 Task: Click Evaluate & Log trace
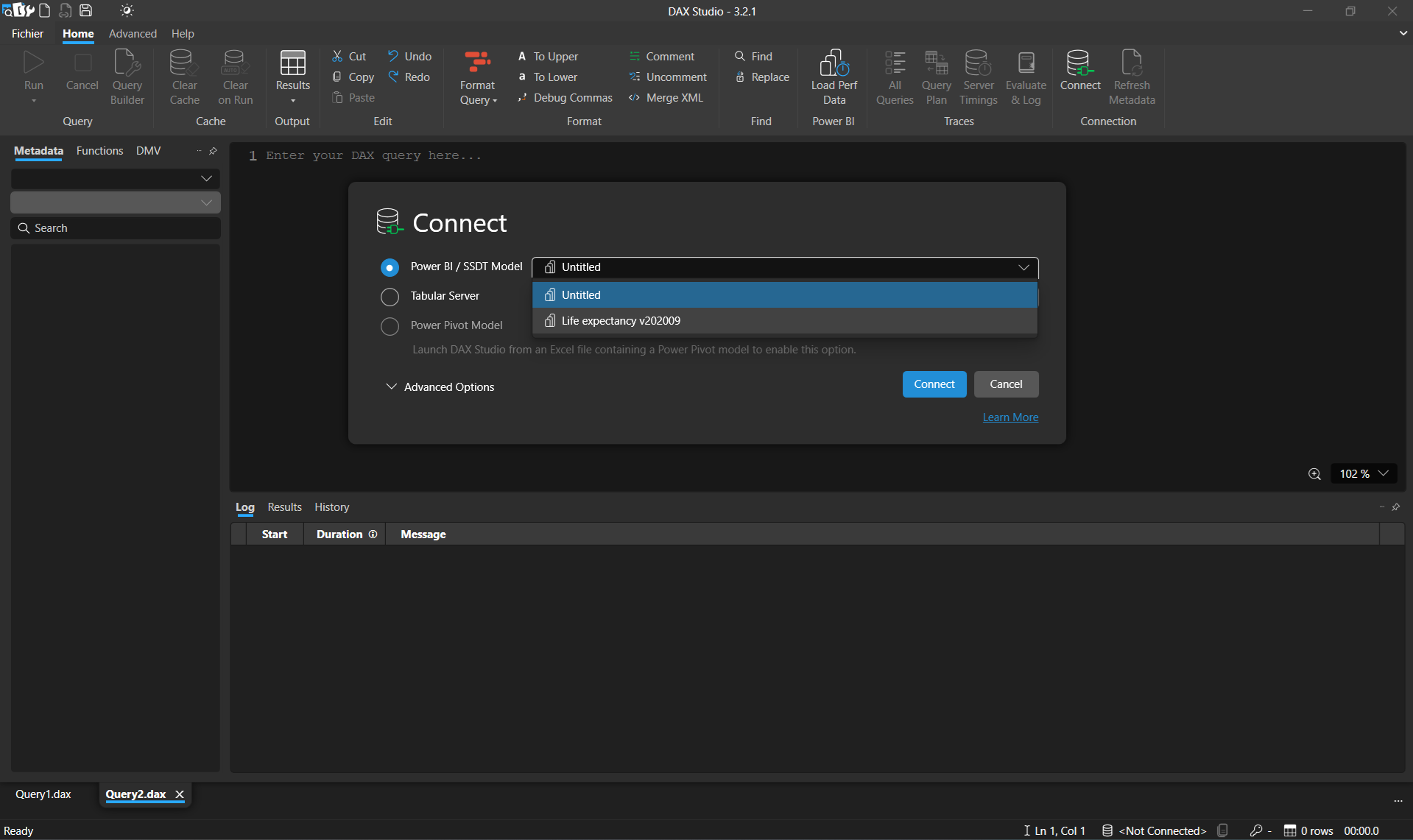1026,77
